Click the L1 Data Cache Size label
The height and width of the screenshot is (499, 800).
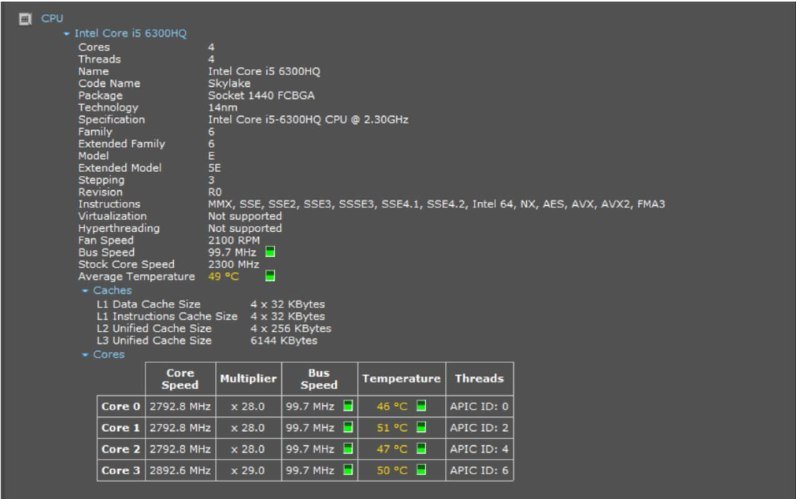pyautogui.click(x=148, y=304)
